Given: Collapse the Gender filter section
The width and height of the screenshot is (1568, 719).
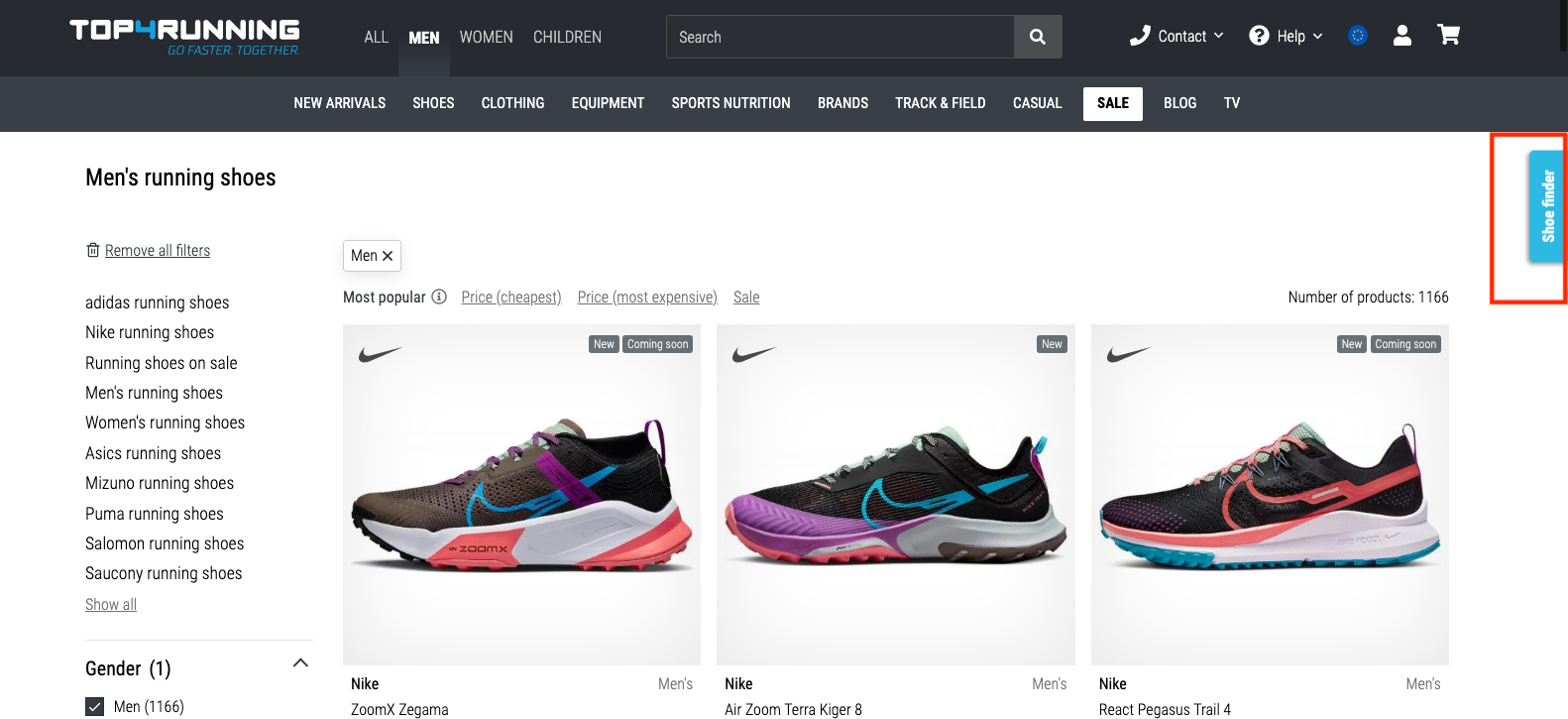Looking at the screenshot, I should click(x=301, y=662).
